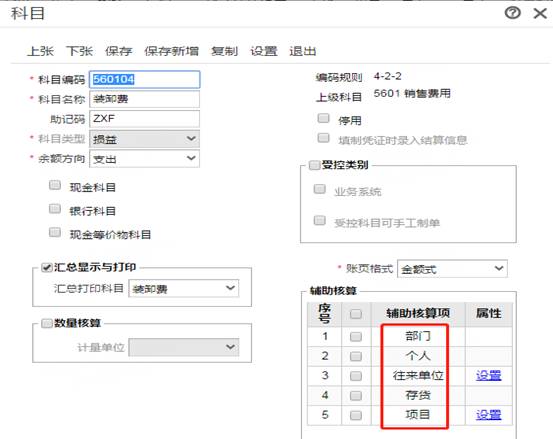Enable the 现金科目 checkbox
The height and width of the screenshot is (439, 553).
tap(55, 185)
